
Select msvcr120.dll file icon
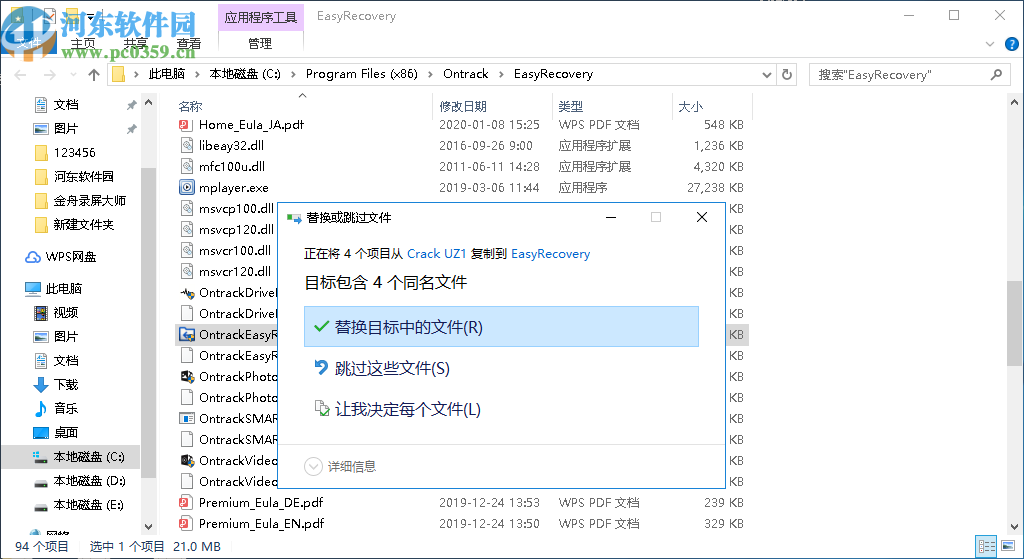[186, 271]
